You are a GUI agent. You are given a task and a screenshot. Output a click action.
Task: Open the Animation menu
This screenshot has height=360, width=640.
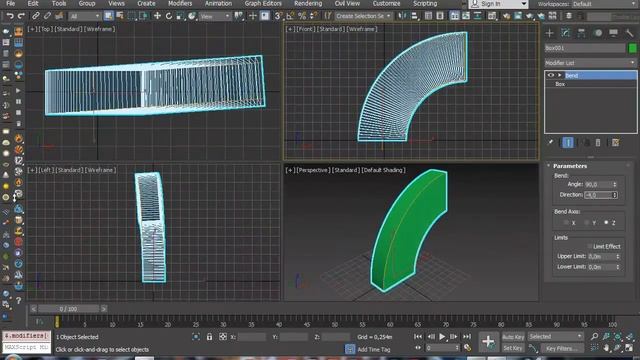(218, 3)
